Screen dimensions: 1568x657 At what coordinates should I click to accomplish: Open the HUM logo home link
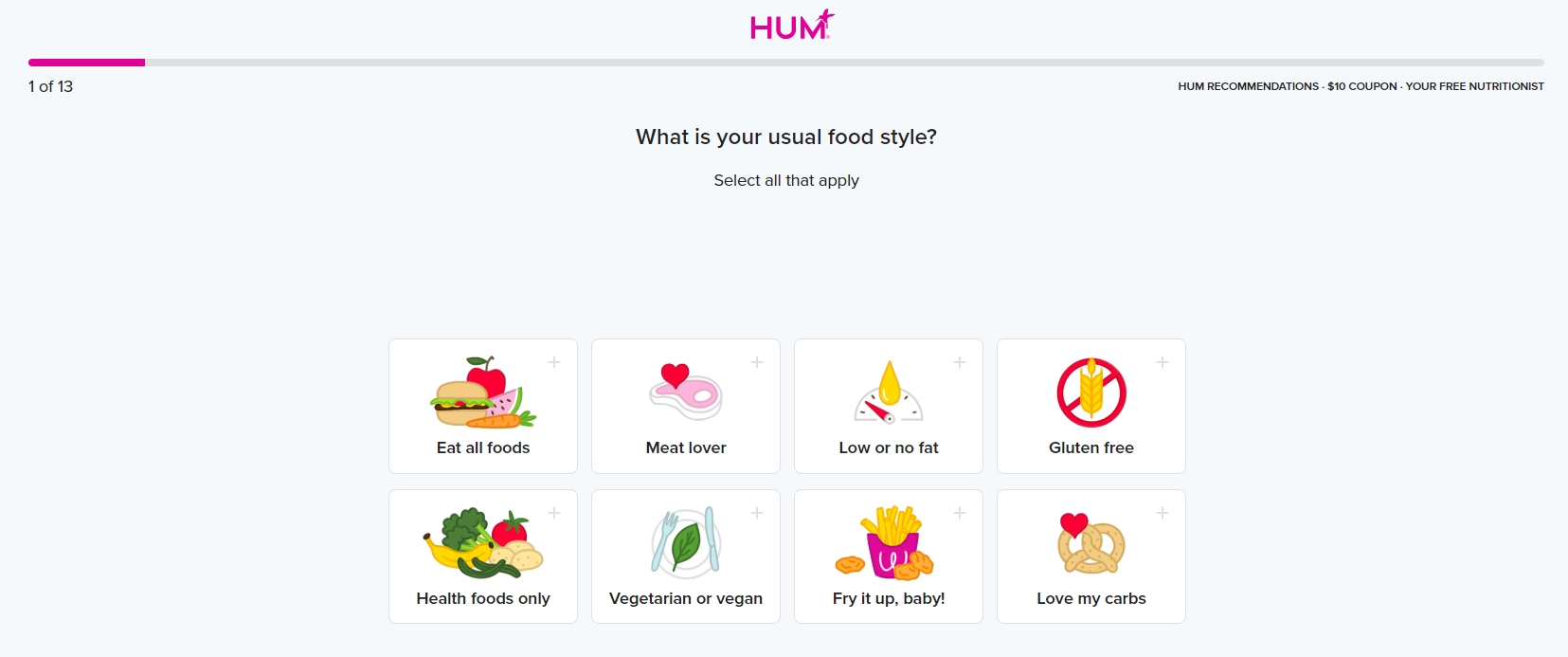pos(792,26)
